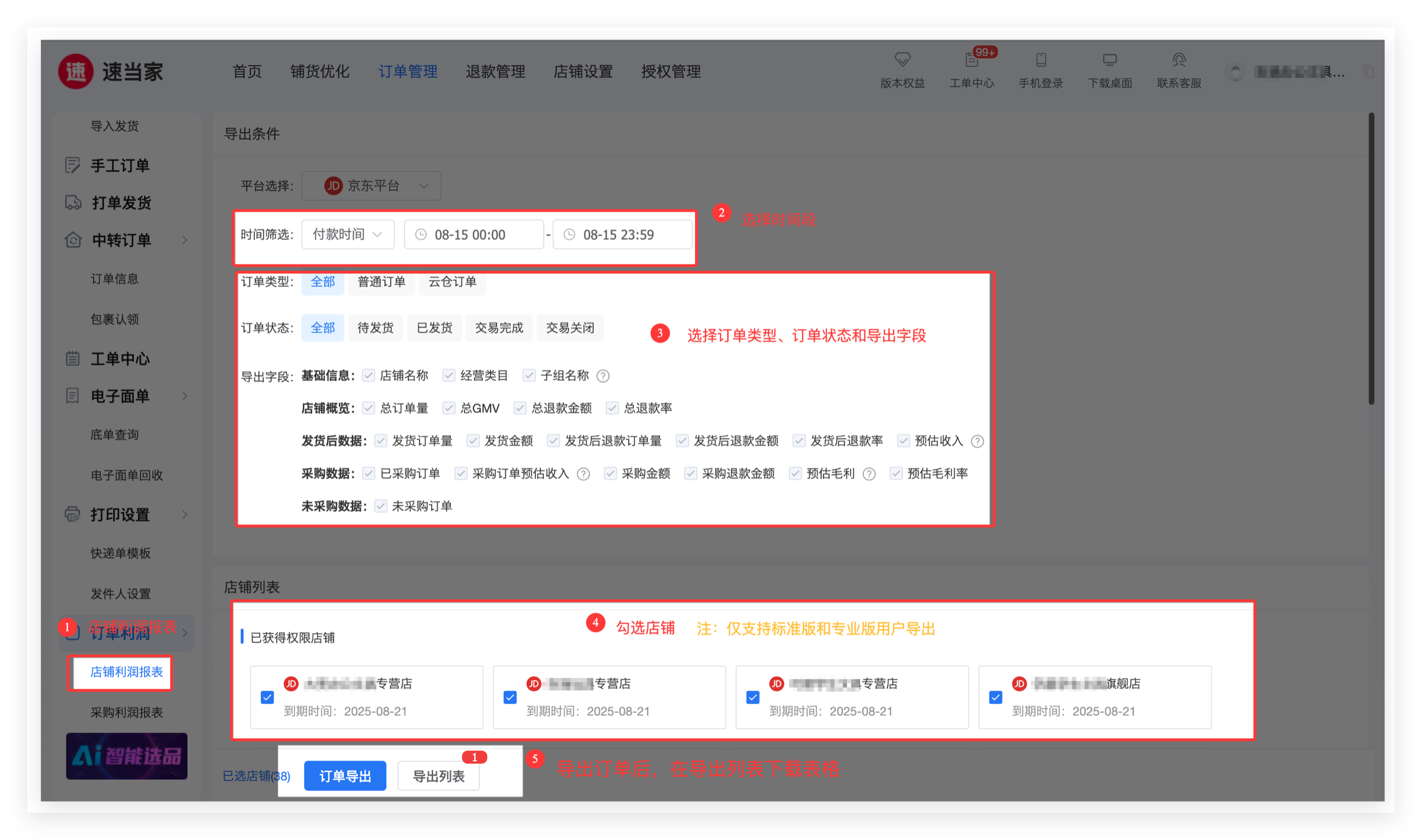Click the blue 订单导出 button

pos(345,776)
